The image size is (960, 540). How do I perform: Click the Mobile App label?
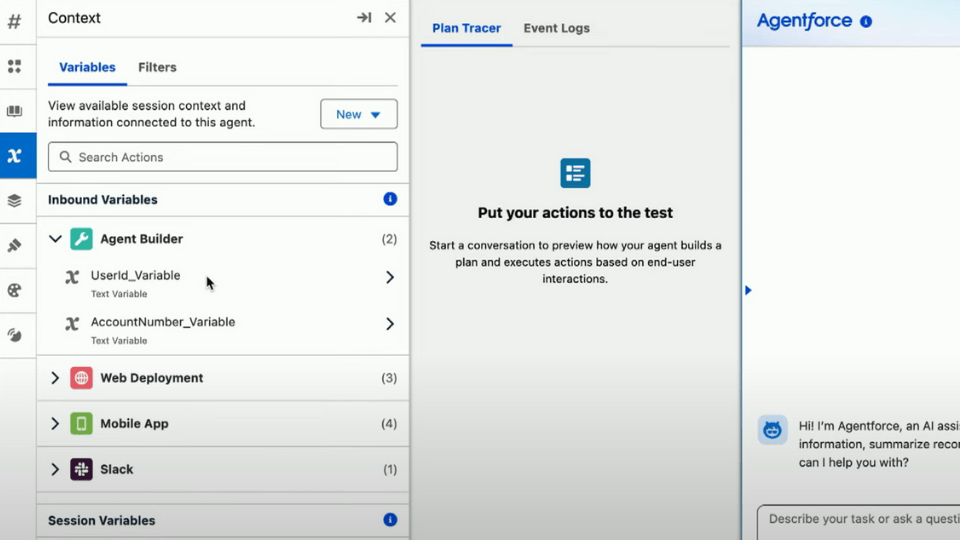point(134,424)
